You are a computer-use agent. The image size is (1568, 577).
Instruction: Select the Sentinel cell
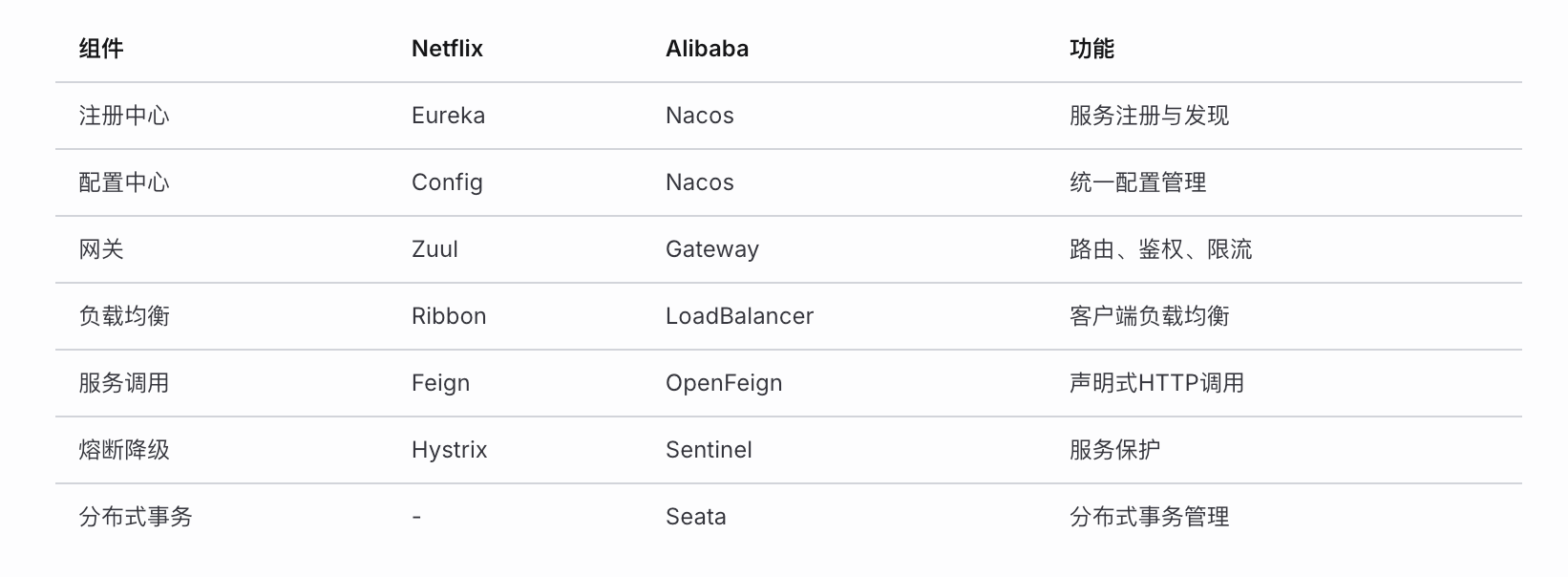pyautogui.click(x=709, y=450)
